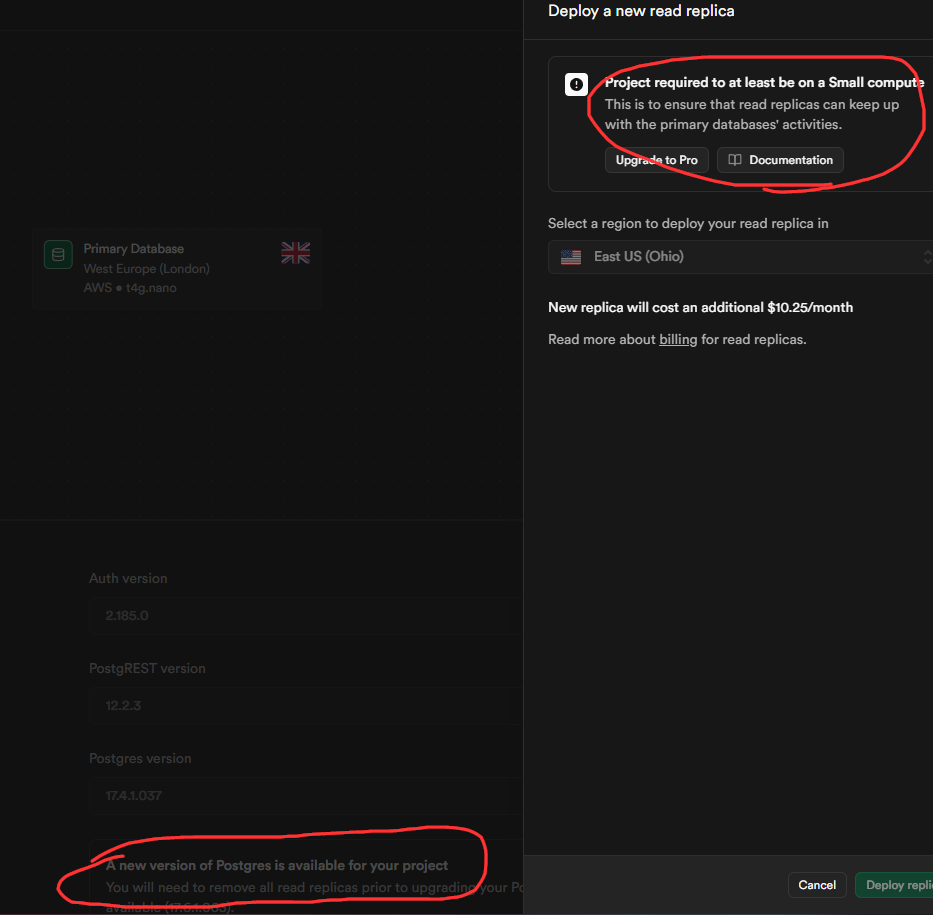The height and width of the screenshot is (915, 933).
Task: Select the PostgREST version field 12.2.3
Action: coord(300,706)
